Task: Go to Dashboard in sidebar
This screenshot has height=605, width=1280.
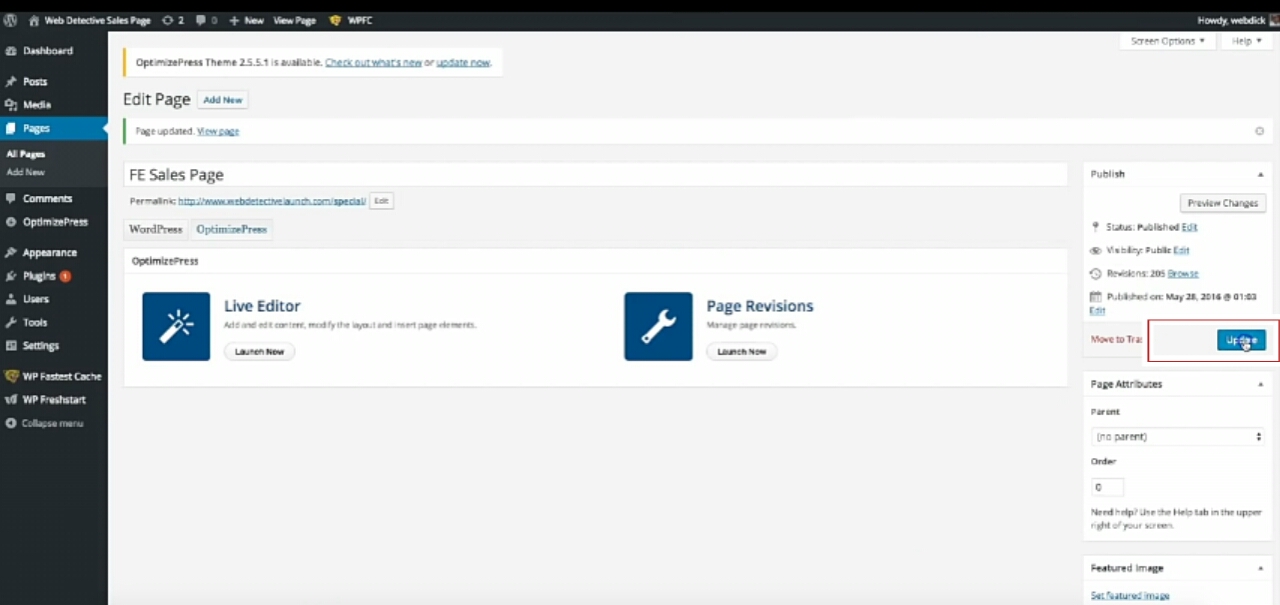Action: (x=48, y=51)
